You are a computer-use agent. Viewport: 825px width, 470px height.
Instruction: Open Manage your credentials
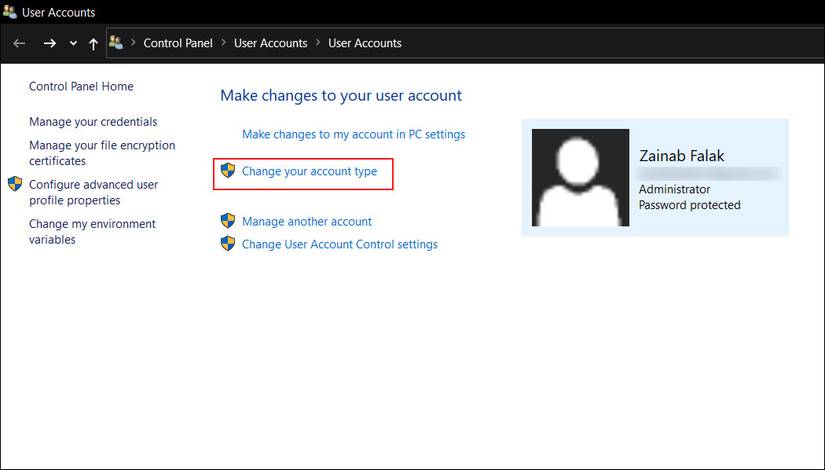(x=93, y=122)
